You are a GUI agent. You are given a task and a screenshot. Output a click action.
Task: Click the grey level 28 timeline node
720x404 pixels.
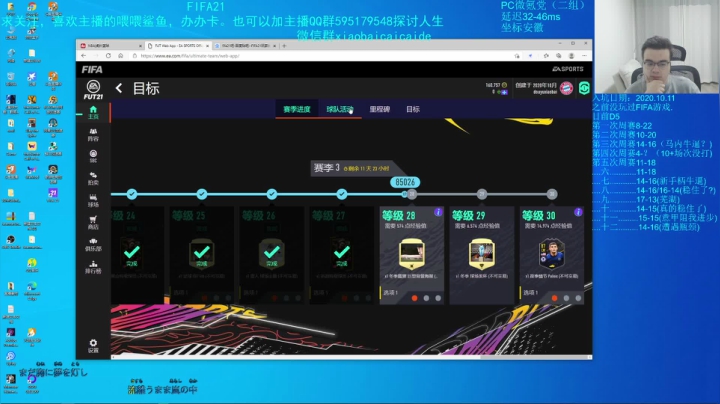click(x=412, y=194)
